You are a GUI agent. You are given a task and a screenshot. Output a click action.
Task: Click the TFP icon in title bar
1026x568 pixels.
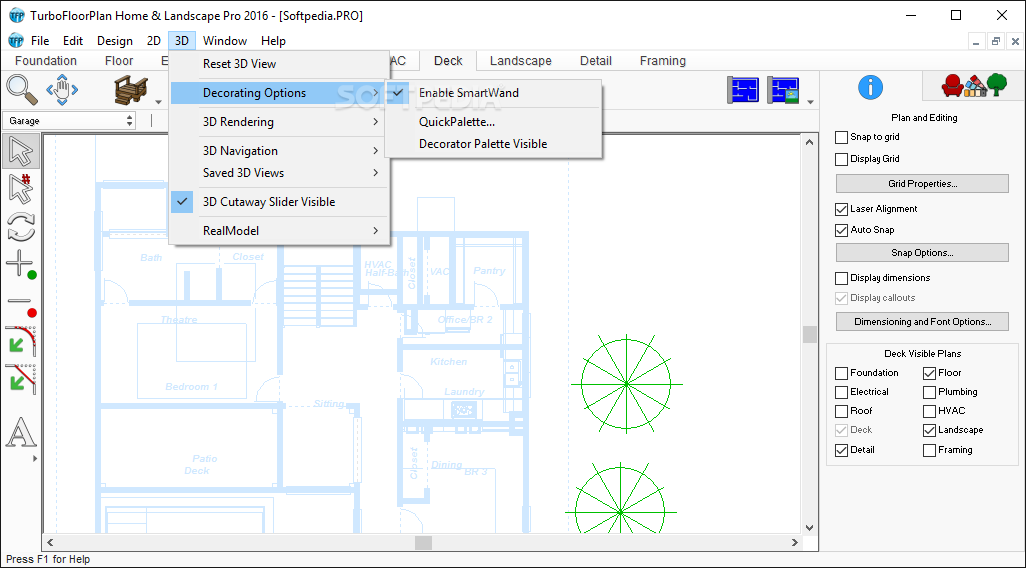16,15
